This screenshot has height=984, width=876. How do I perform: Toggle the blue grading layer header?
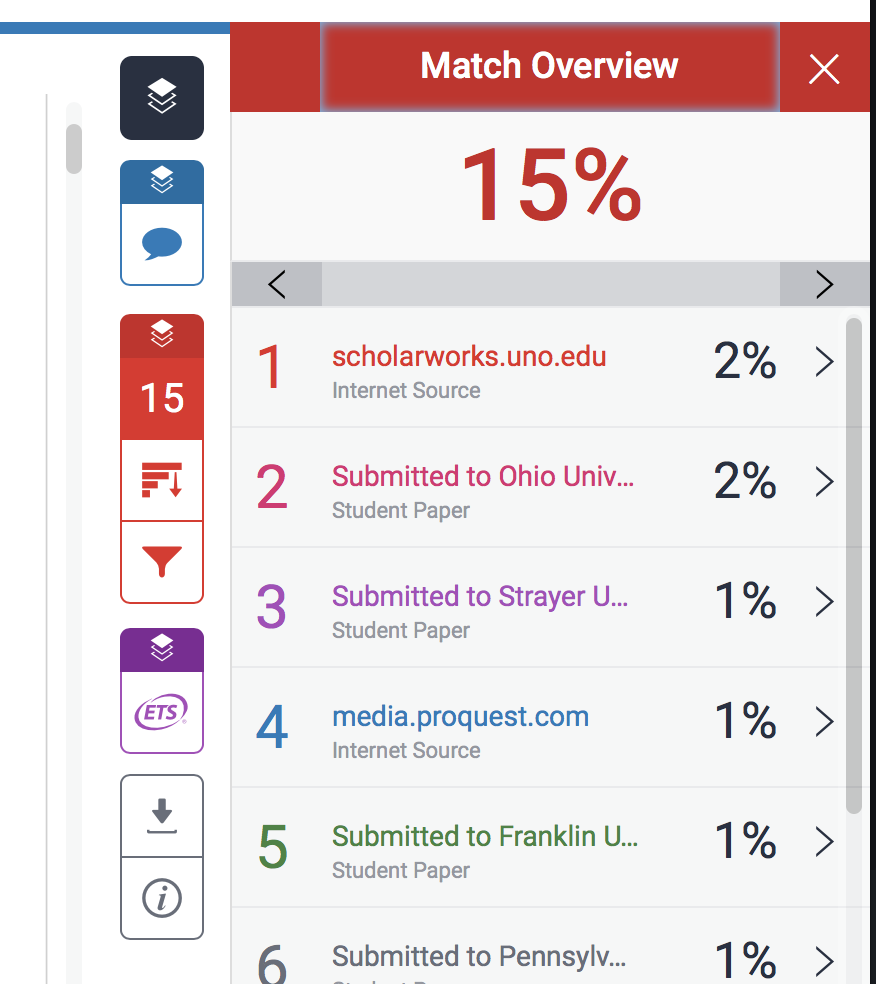pos(162,182)
